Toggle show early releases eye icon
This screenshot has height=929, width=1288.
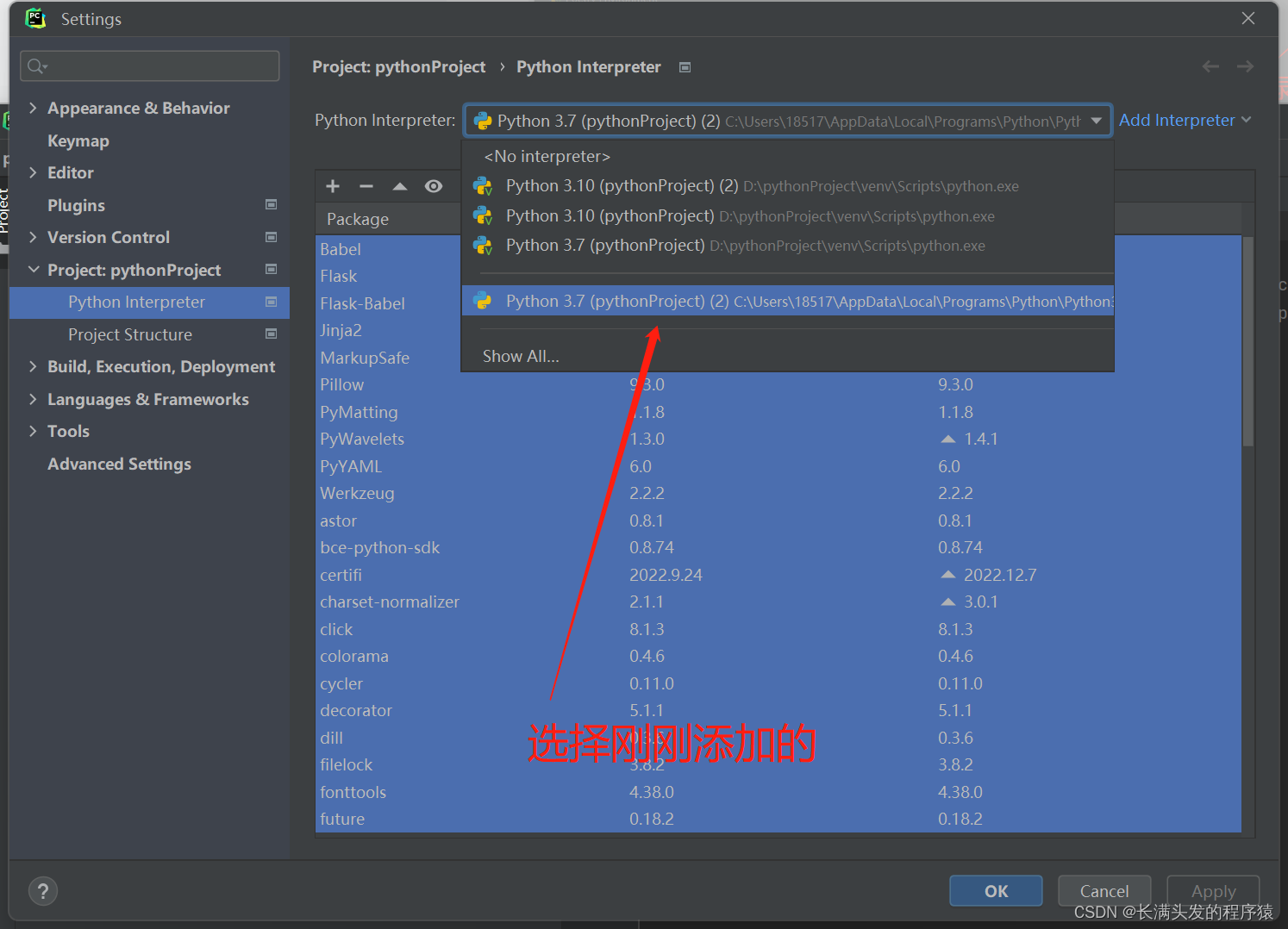click(x=434, y=186)
